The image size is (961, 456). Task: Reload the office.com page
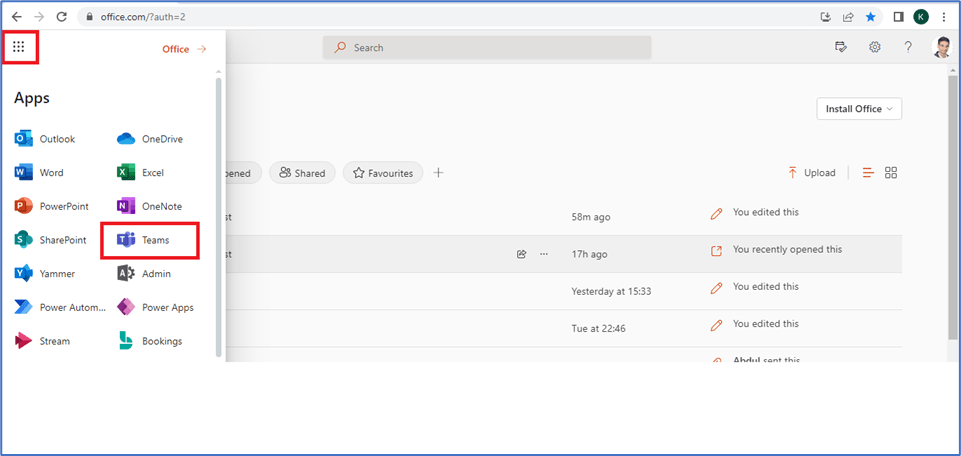coord(61,17)
